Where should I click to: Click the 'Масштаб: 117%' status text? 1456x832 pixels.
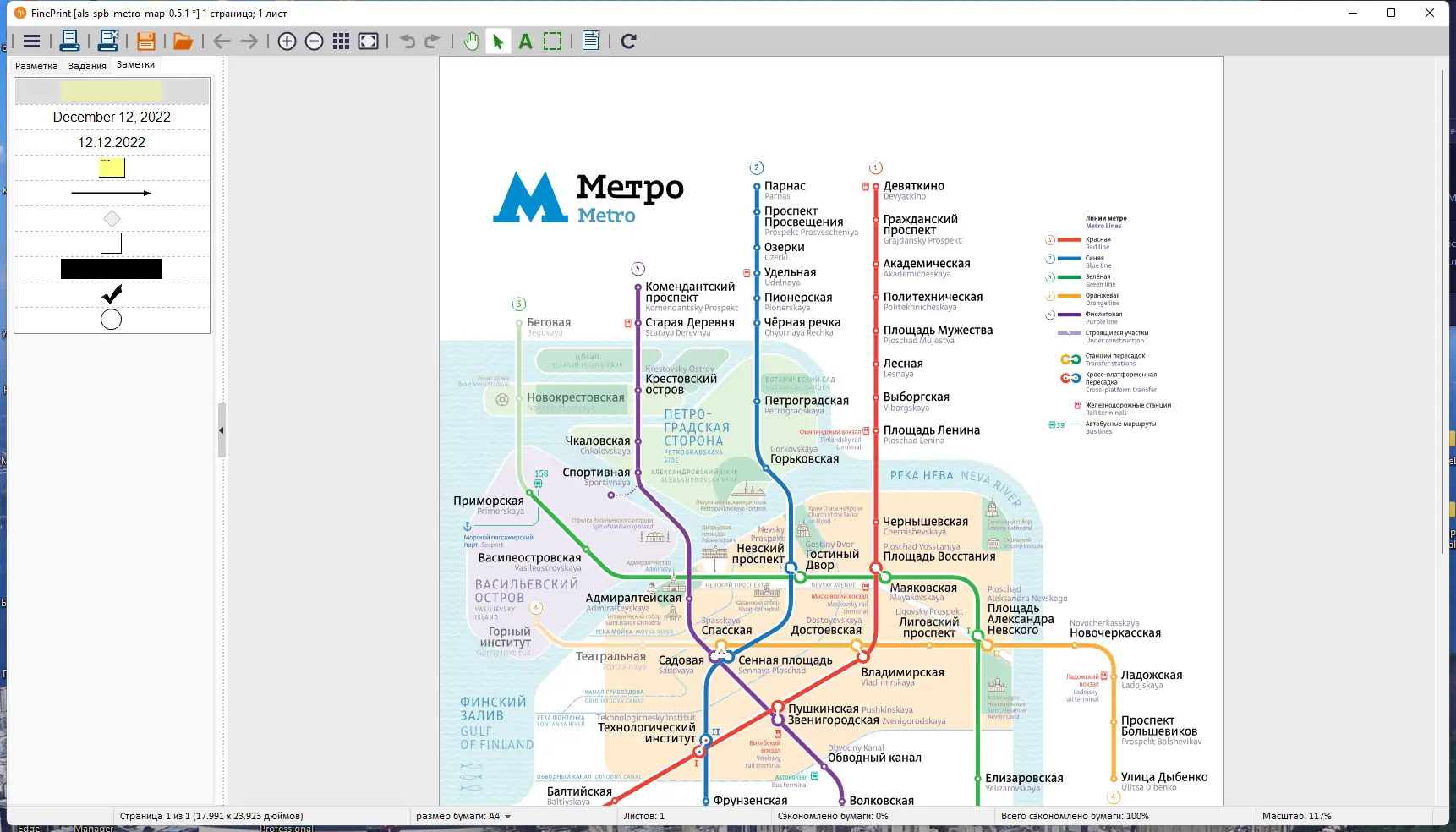[1297, 816]
